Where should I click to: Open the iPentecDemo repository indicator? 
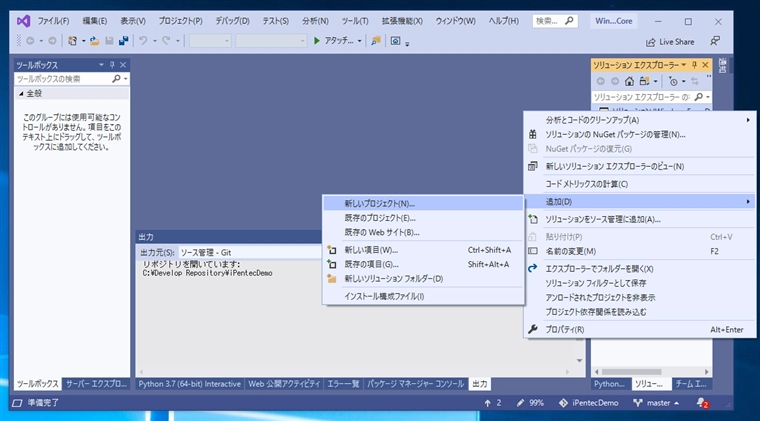[x=589, y=403]
